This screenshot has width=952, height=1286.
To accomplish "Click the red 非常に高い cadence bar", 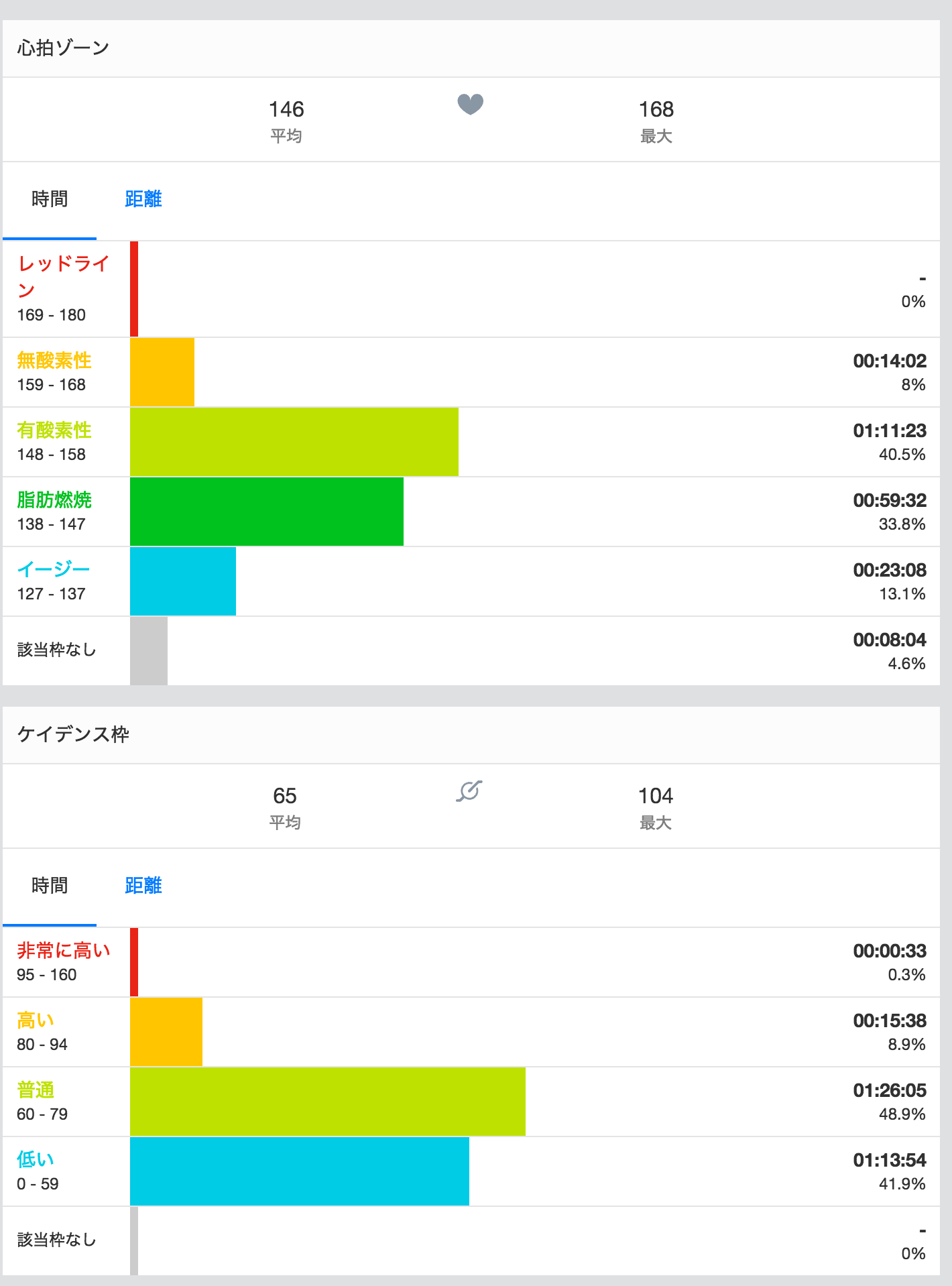I will 134,962.
